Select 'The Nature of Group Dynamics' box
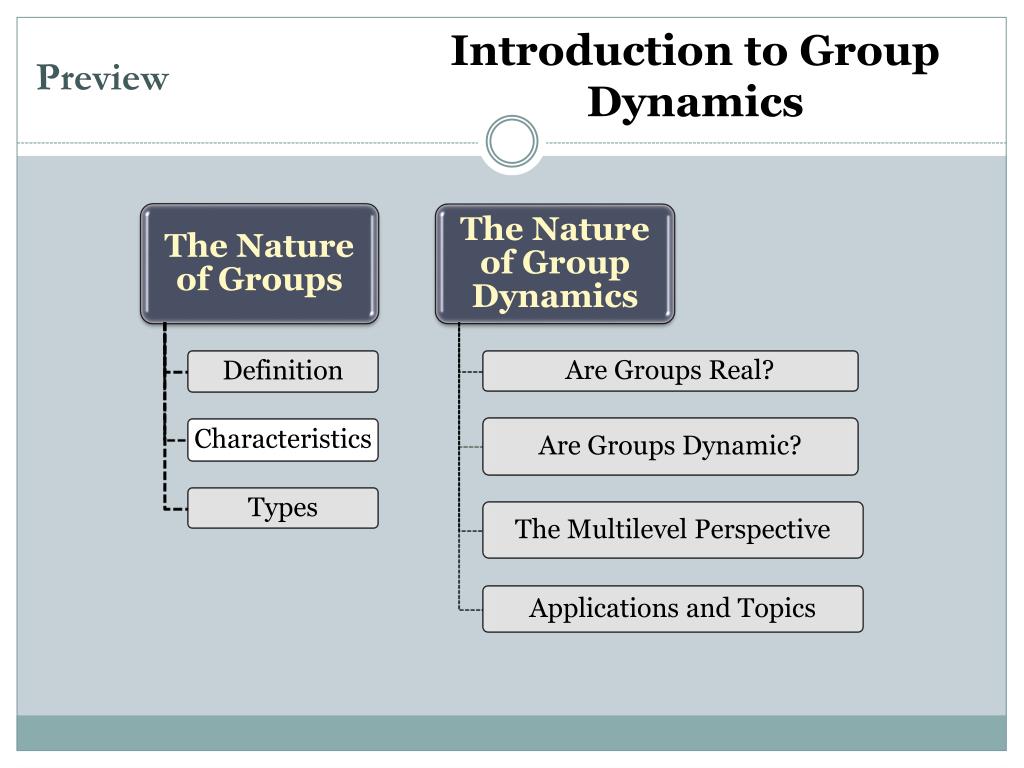 pyautogui.click(x=554, y=263)
